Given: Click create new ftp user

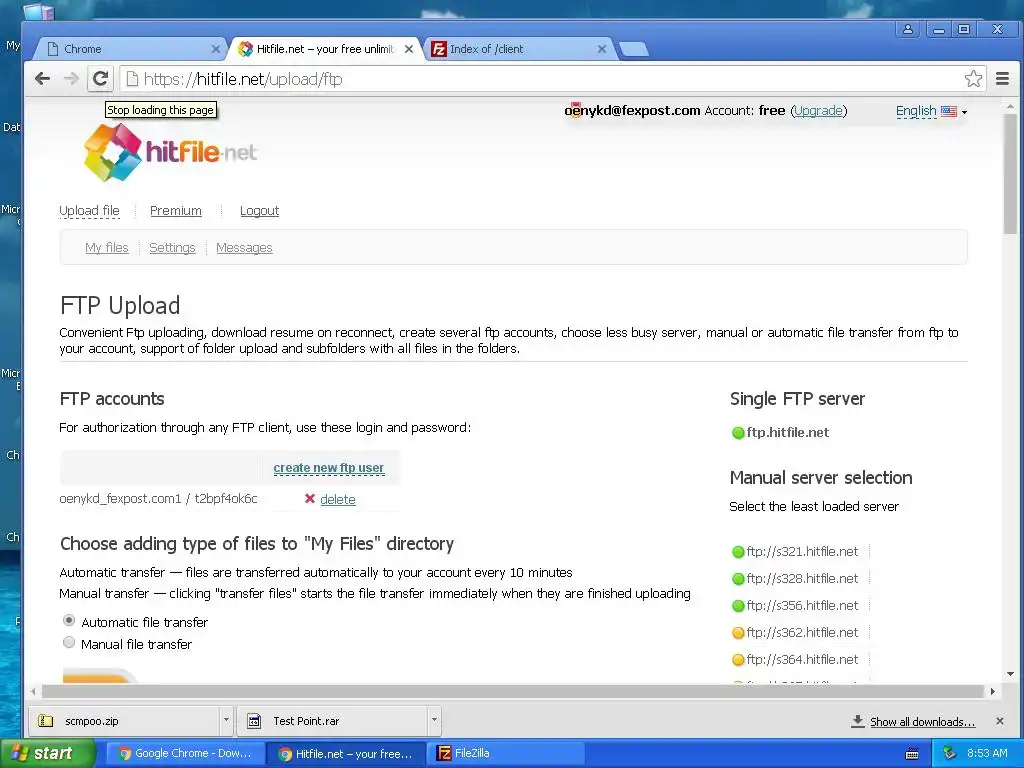Looking at the screenshot, I should tap(328, 468).
